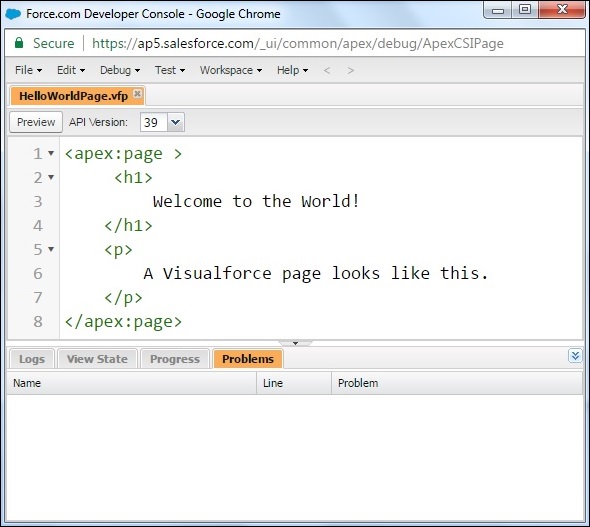Open the File menu
This screenshot has height=527, width=590.
28,70
